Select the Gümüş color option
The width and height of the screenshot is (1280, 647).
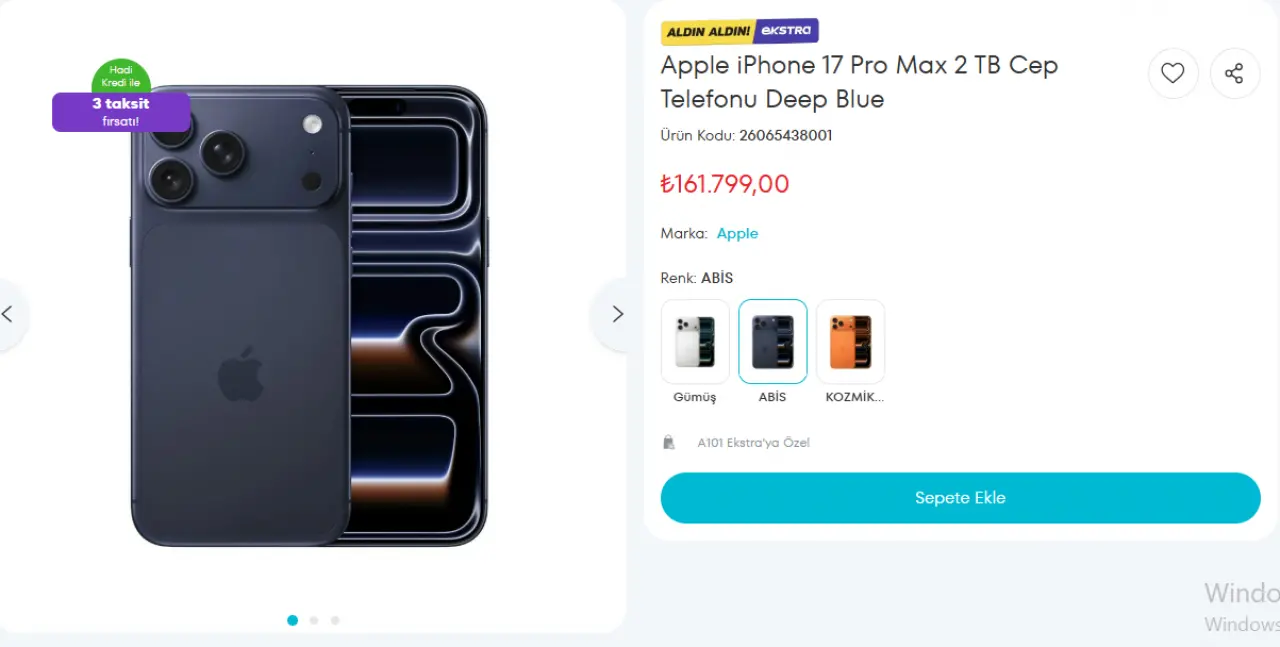coord(695,342)
